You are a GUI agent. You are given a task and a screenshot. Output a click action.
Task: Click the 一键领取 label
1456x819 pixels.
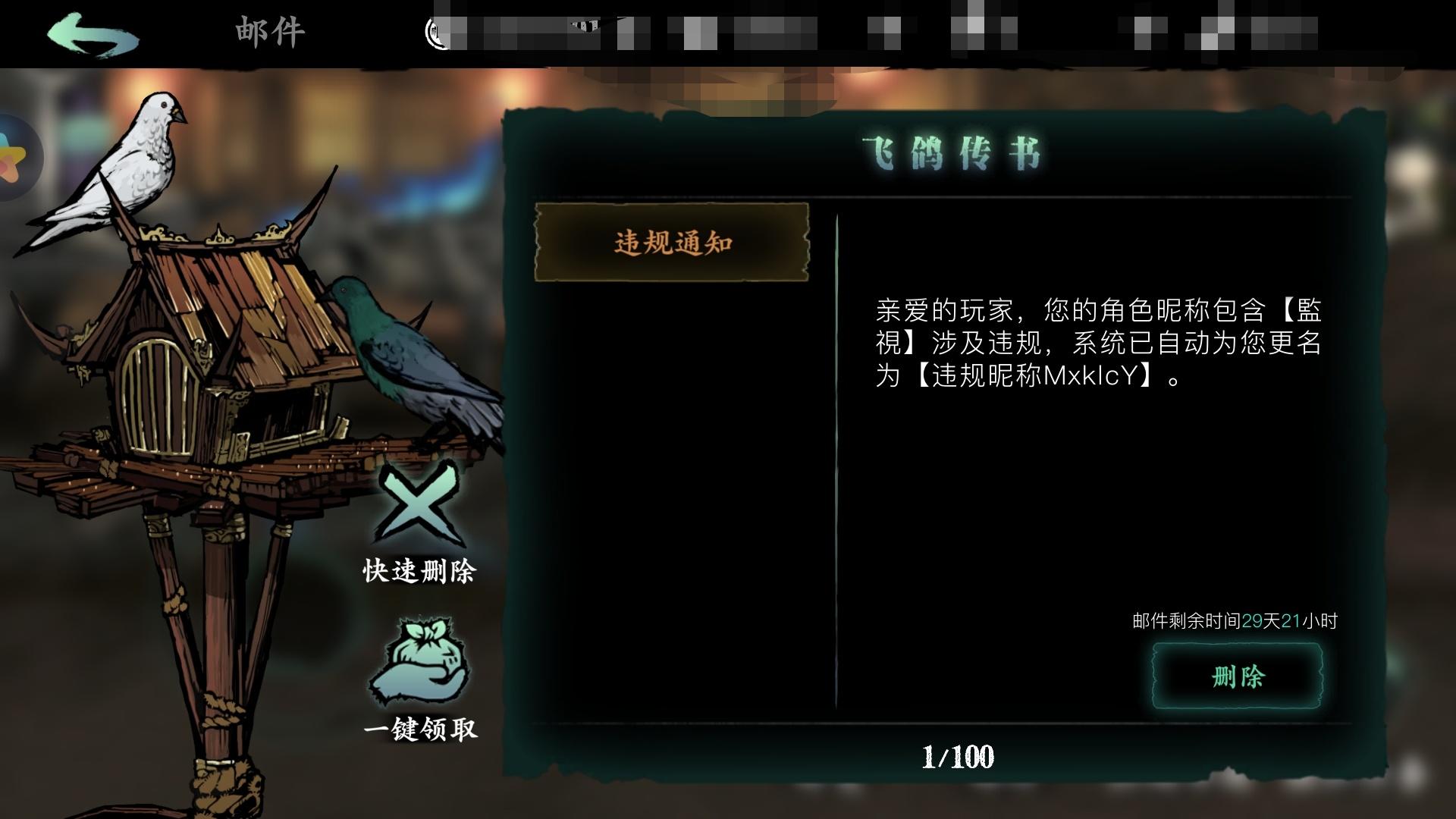[x=421, y=730]
